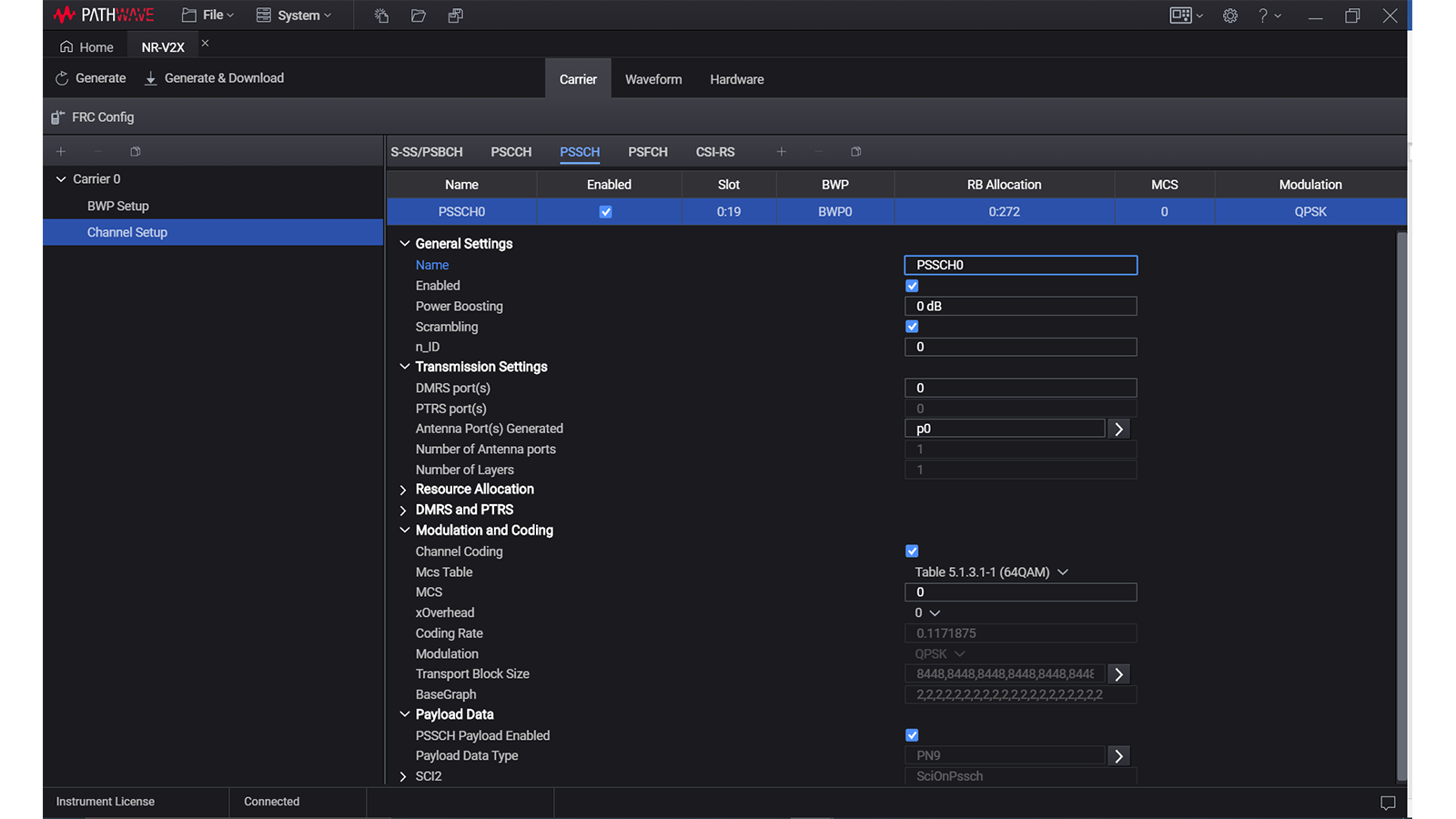
Task: Expand the Resource Allocation section
Action: (x=403, y=490)
